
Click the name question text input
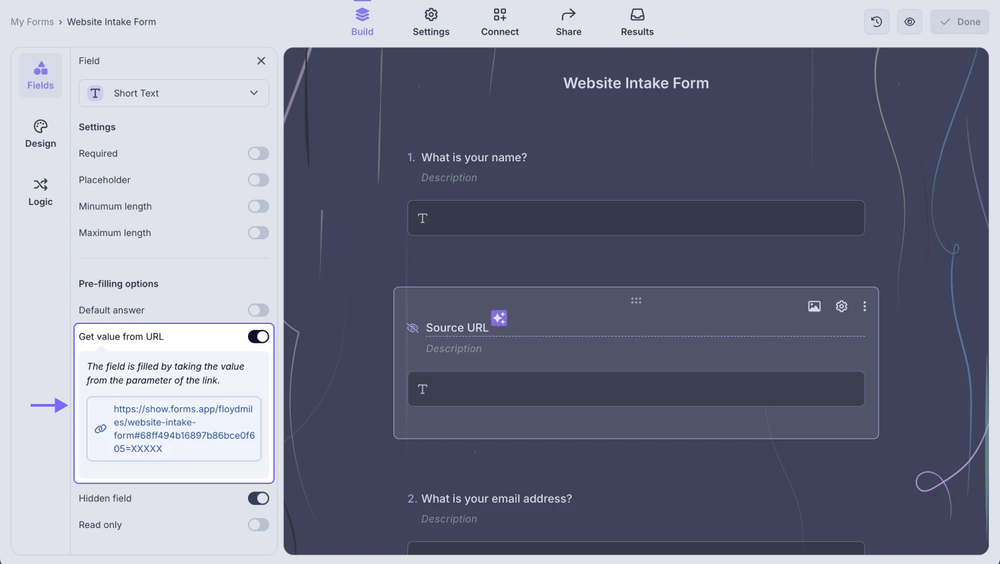coord(636,218)
